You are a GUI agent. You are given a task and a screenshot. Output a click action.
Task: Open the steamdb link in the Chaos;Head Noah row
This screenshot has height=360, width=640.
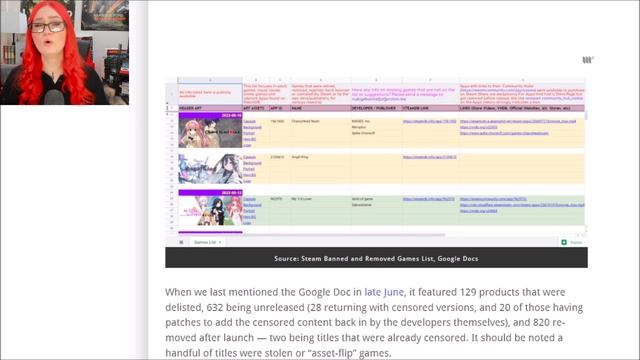429,121
